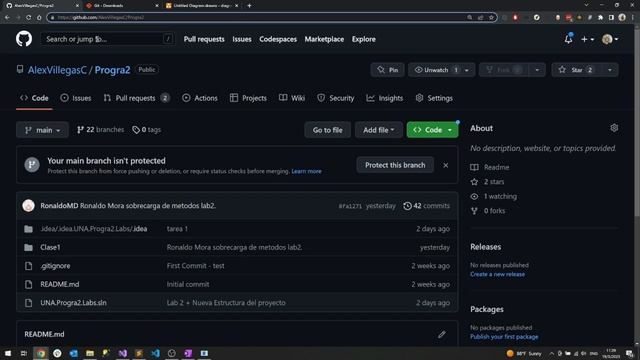Open the latest commit message sobrecarga de metodos
Image resolution: width=640 pixels, height=360 pixels.
148,206
